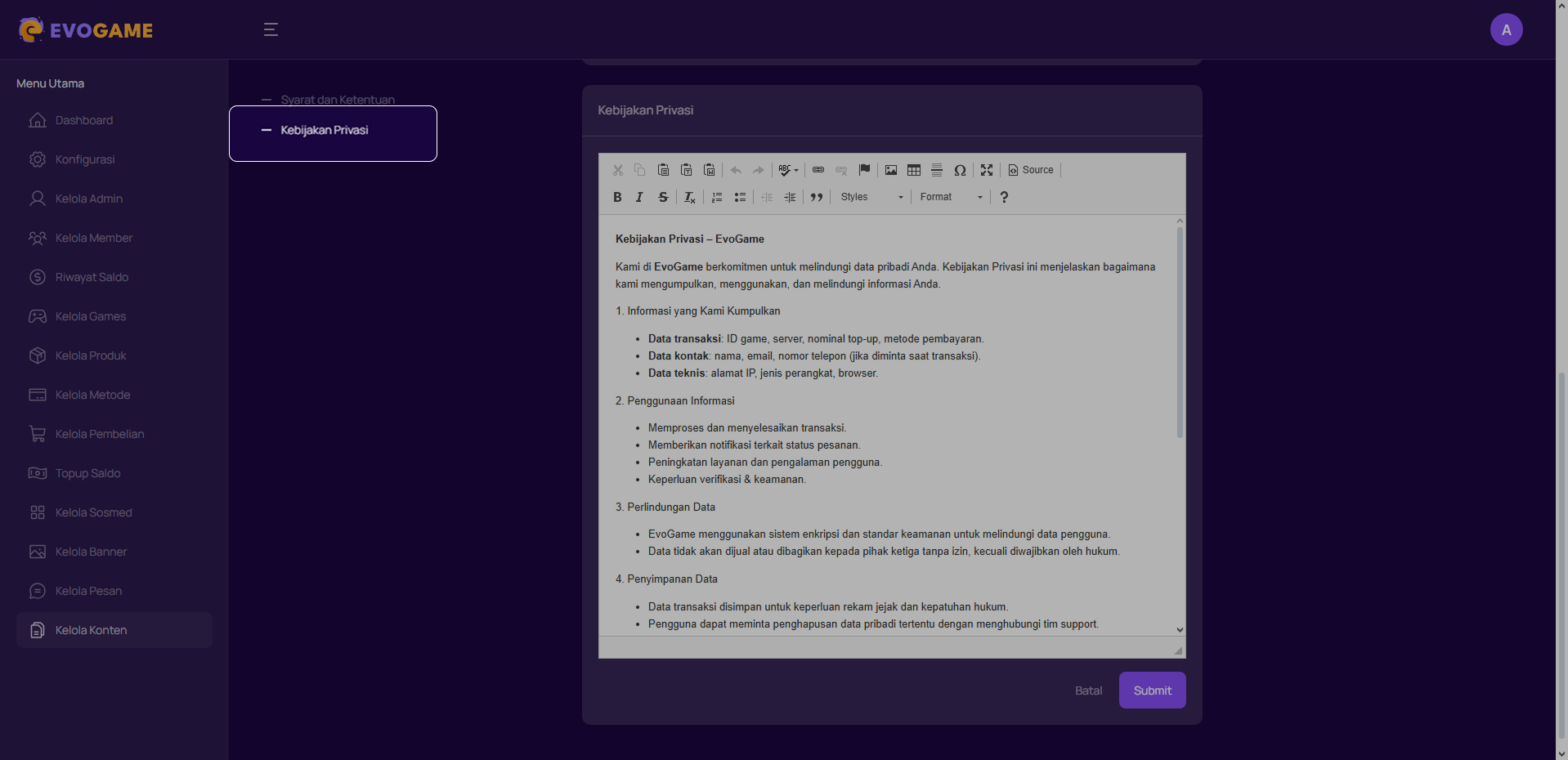The width and height of the screenshot is (1568, 760).
Task: Insert a horizontal line
Action: point(937,170)
